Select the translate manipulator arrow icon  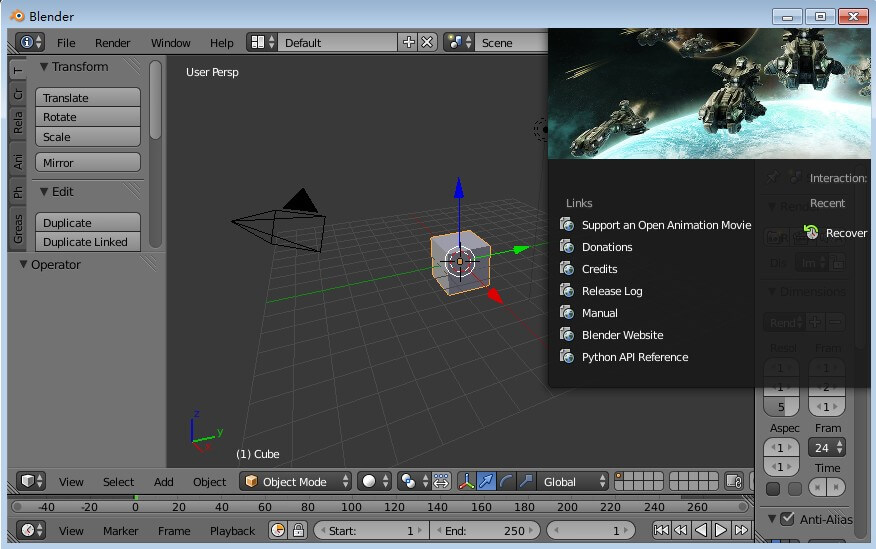pyautogui.click(x=486, y=481)
